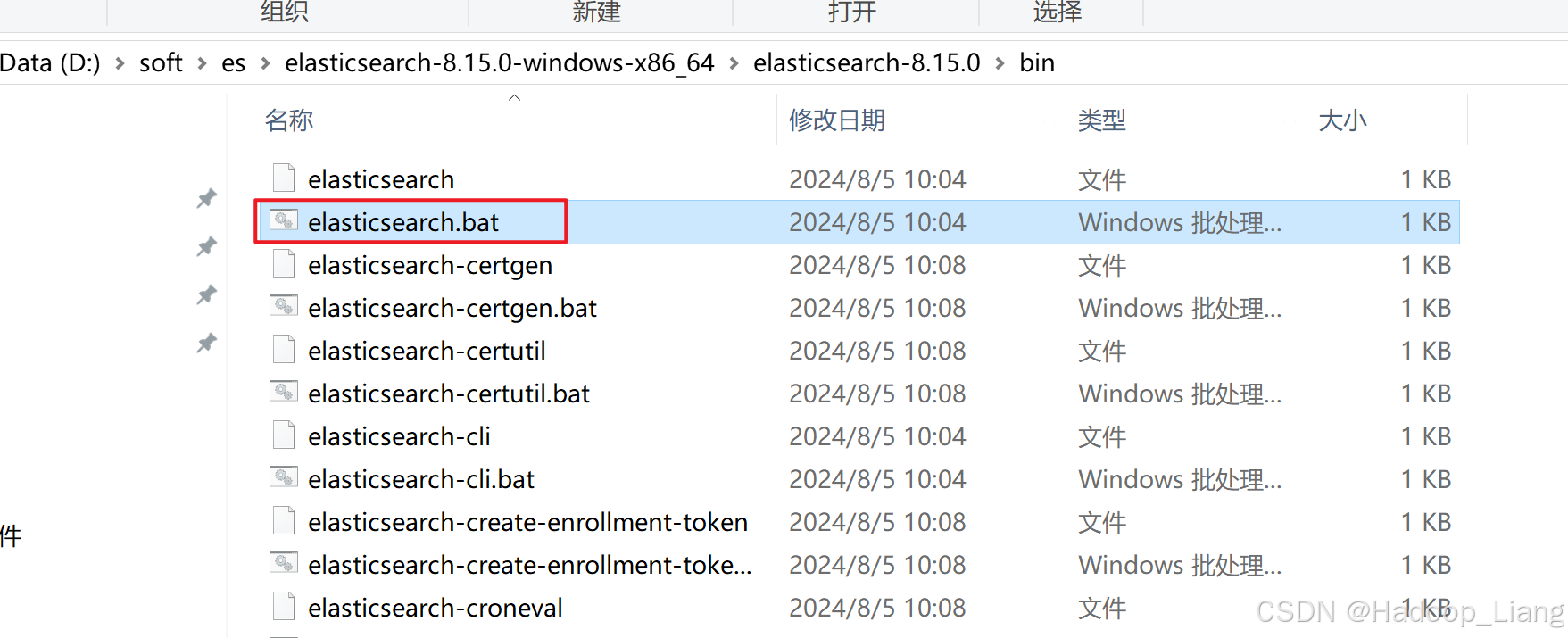Select the elasticsearch-certgen.bat file name

[x=452, y=308]
